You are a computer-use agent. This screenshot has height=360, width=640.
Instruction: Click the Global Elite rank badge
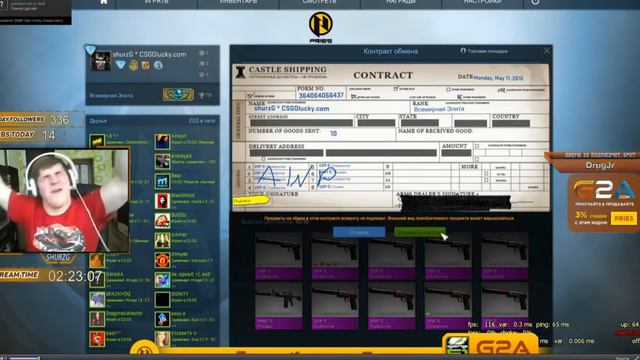coord(178,95)
